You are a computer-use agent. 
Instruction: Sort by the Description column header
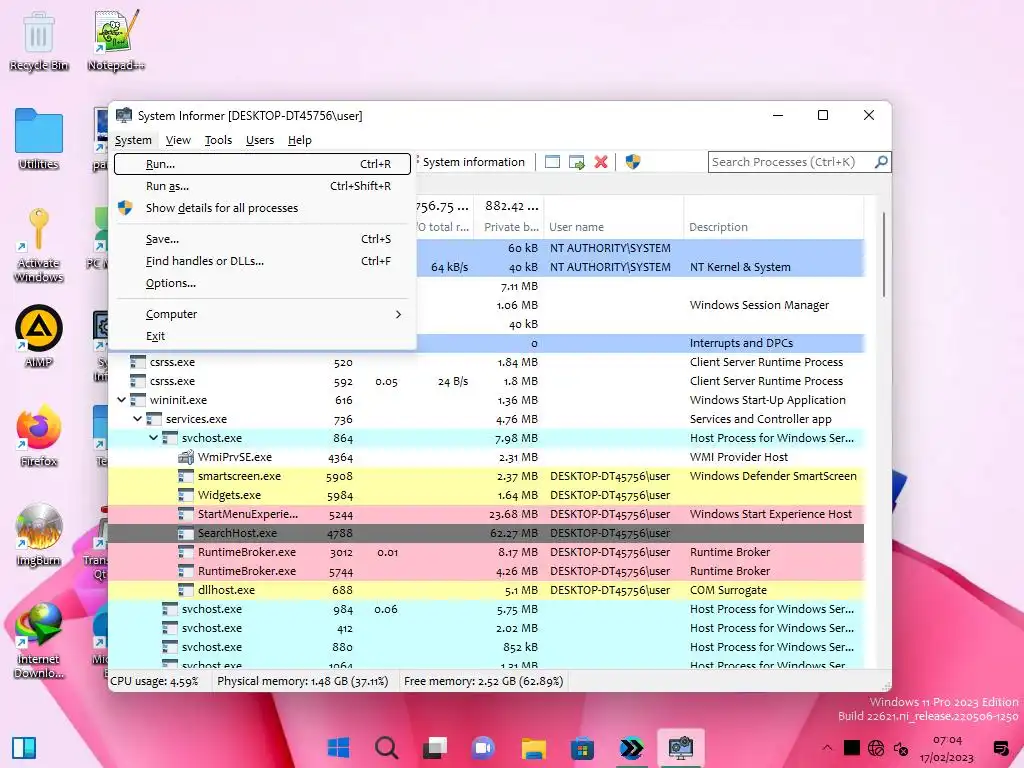(773, 227)
